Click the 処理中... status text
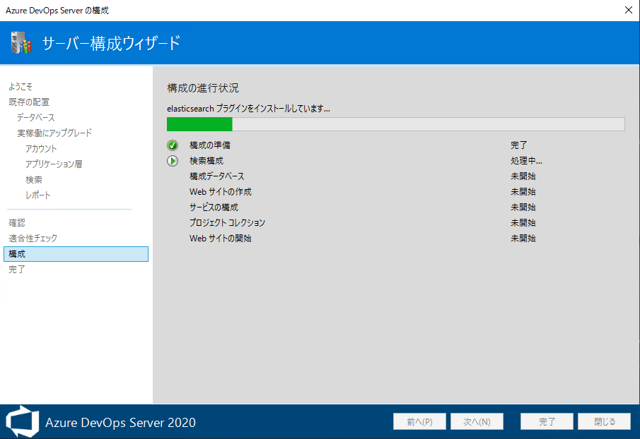The height and width of the screenshot is (439, 640). (526, 161)
